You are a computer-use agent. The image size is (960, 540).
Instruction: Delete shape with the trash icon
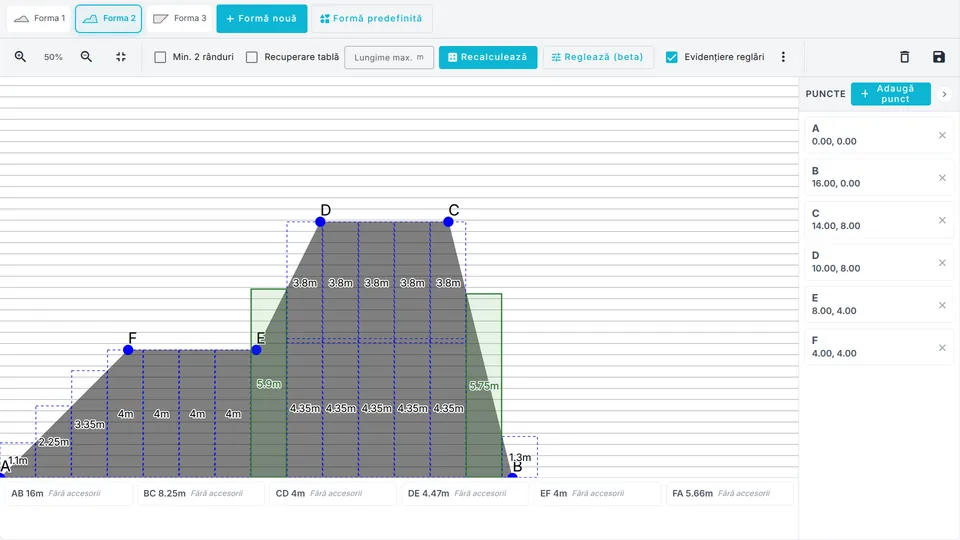coord(904,57)
